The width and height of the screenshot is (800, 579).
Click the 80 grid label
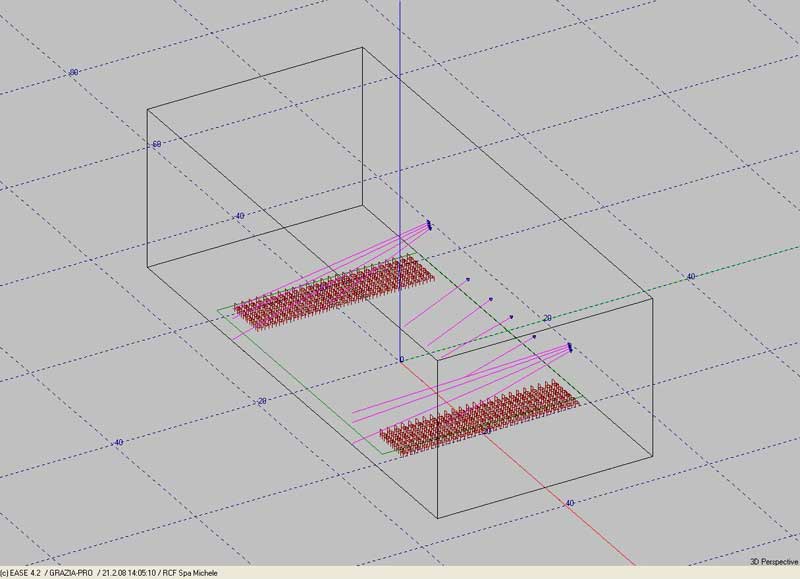coord(73,72)
